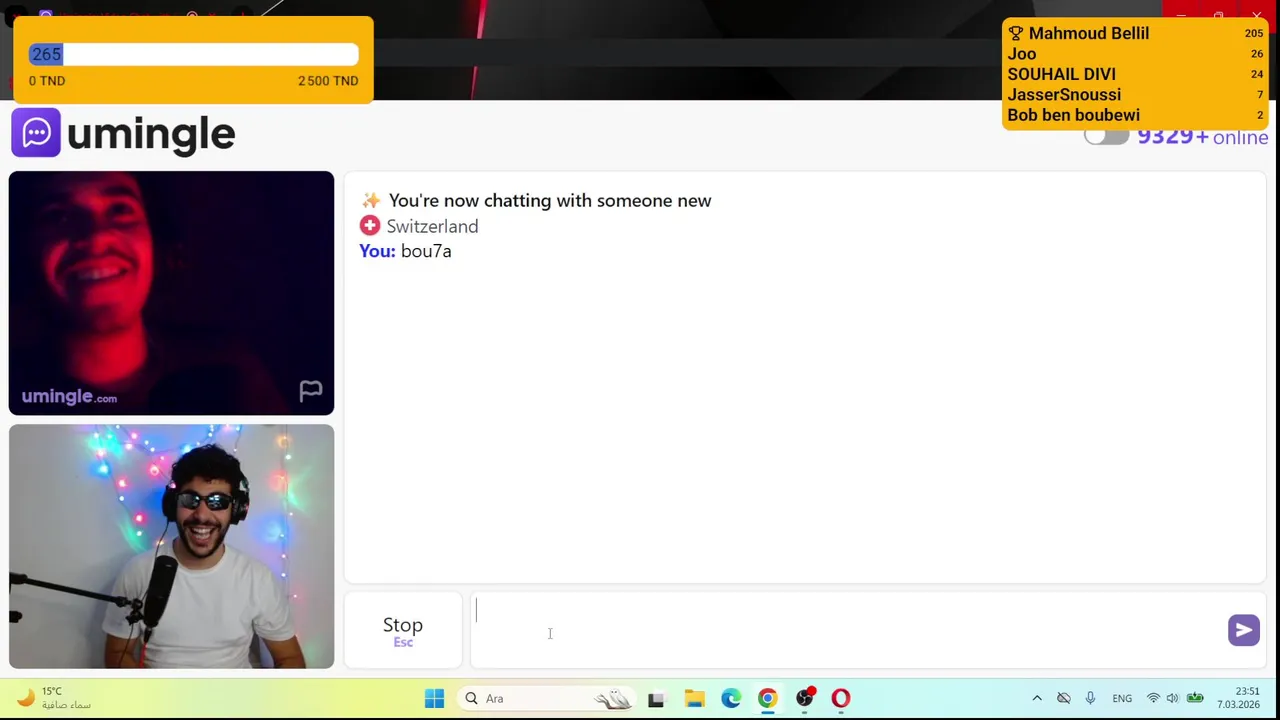The image size is (1280, 720).
Task: Click the stranger's video feed
Action: tap(171, 293)
